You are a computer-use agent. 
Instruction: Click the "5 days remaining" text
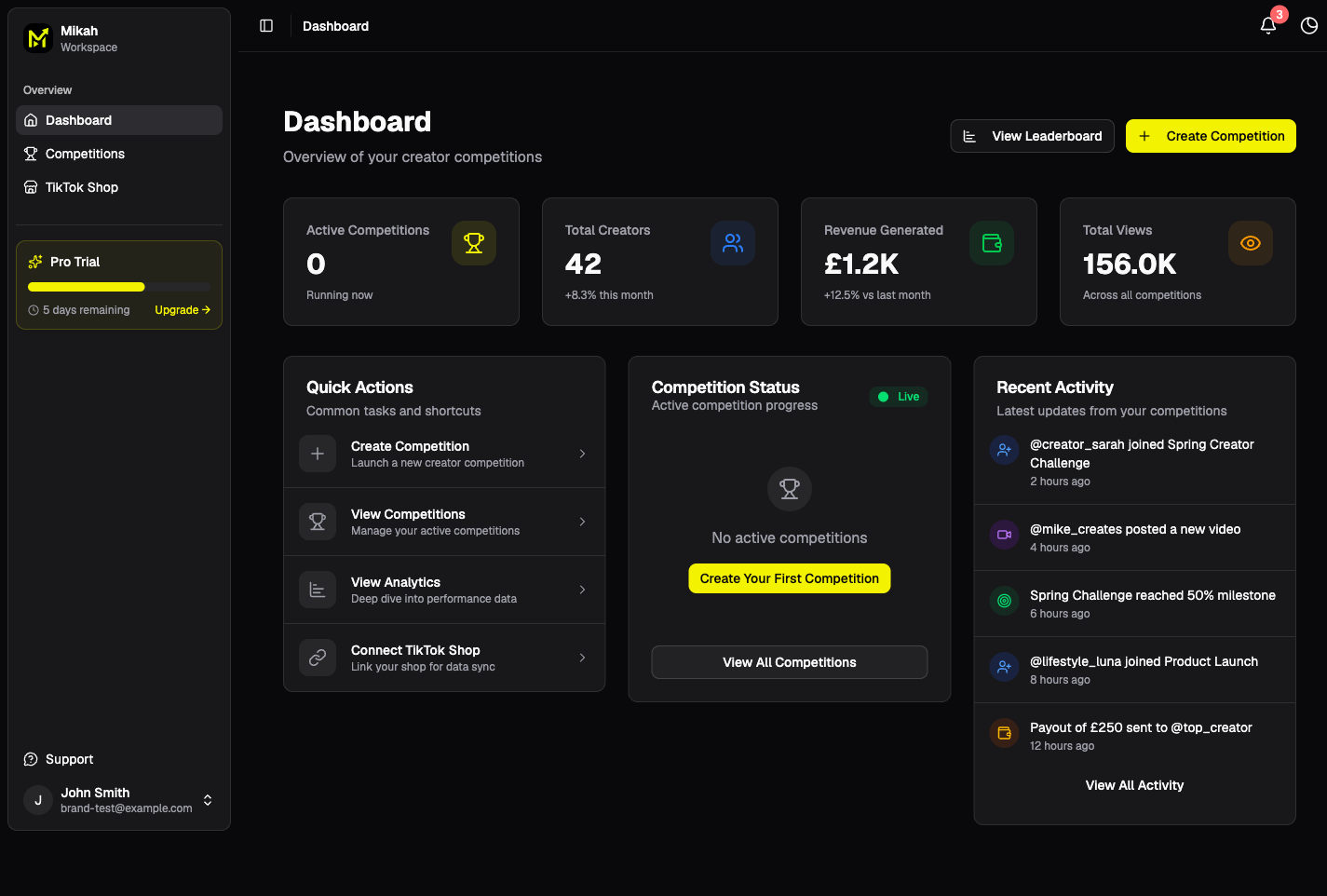click(87, 310)
